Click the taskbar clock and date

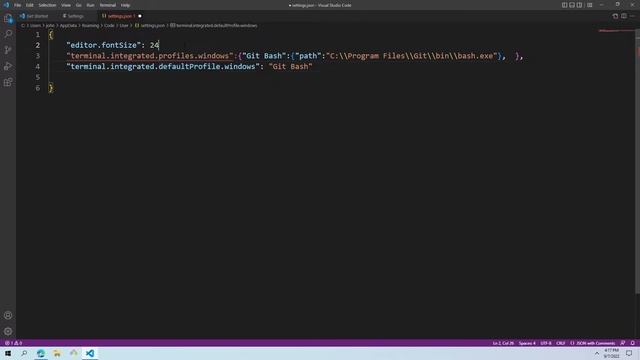[611, 353]
